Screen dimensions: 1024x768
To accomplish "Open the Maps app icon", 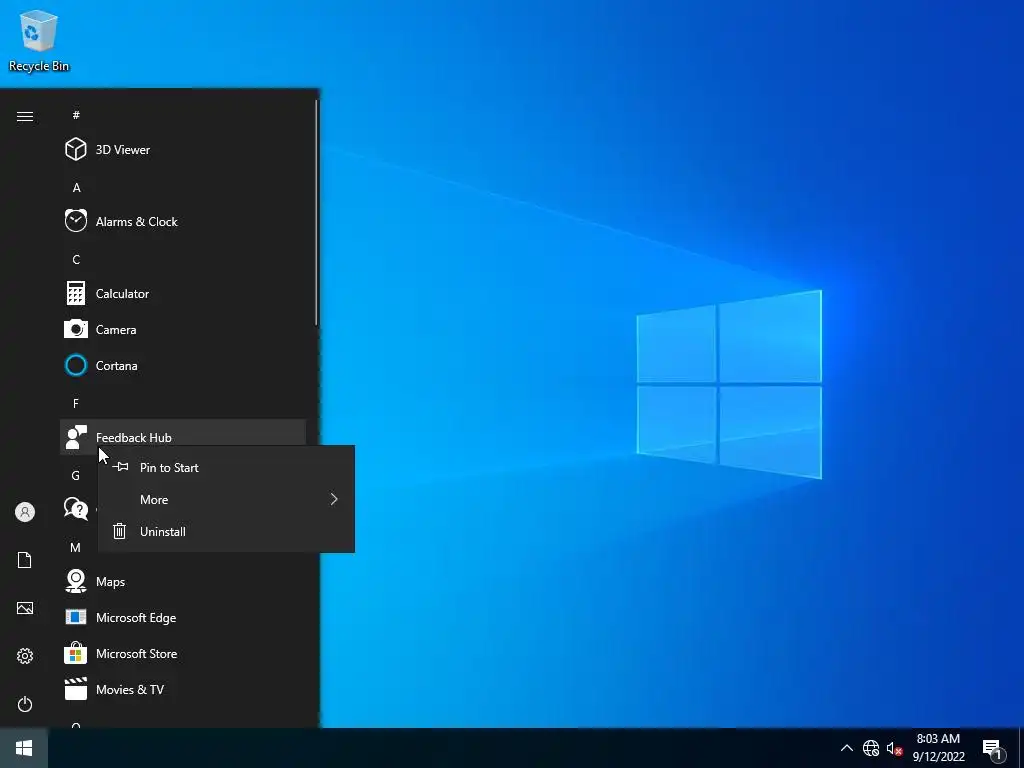I will coord(76,581).
